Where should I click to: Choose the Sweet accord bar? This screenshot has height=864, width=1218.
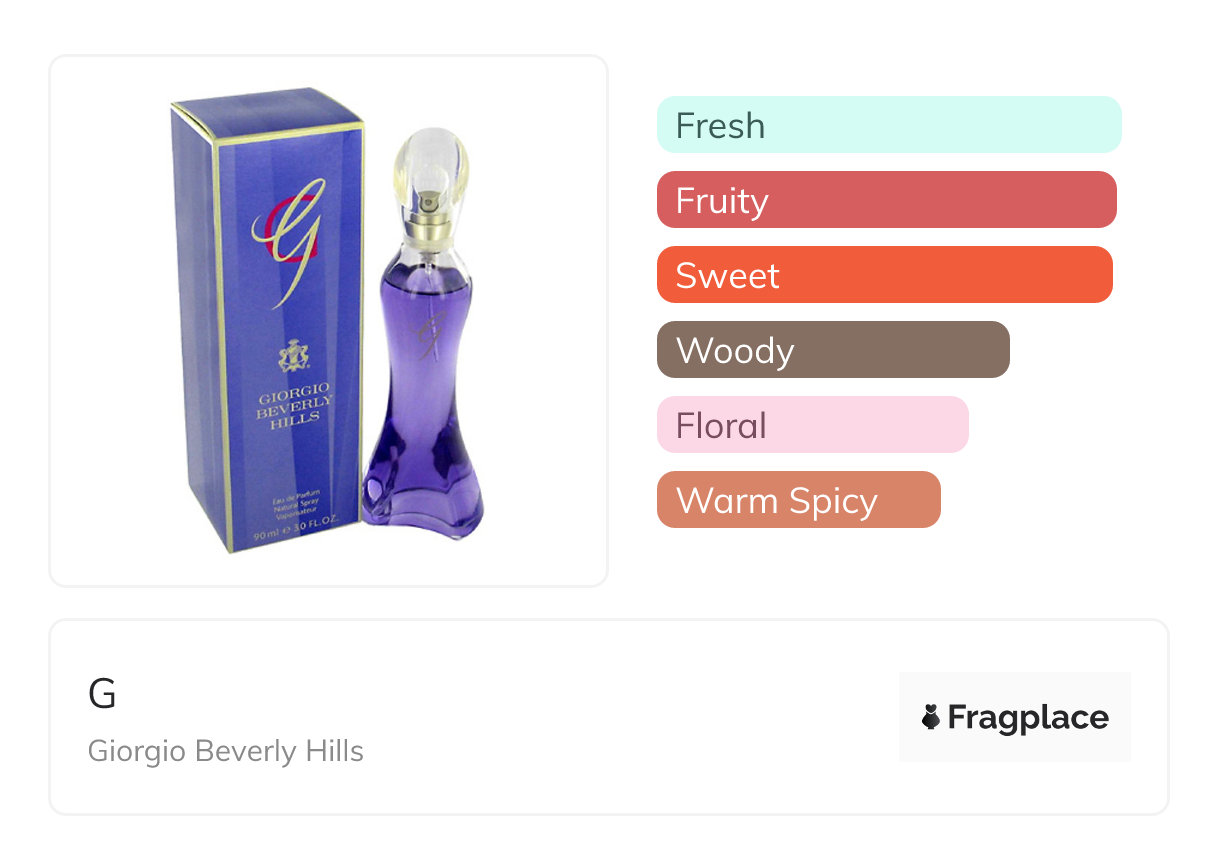[884, 275]
